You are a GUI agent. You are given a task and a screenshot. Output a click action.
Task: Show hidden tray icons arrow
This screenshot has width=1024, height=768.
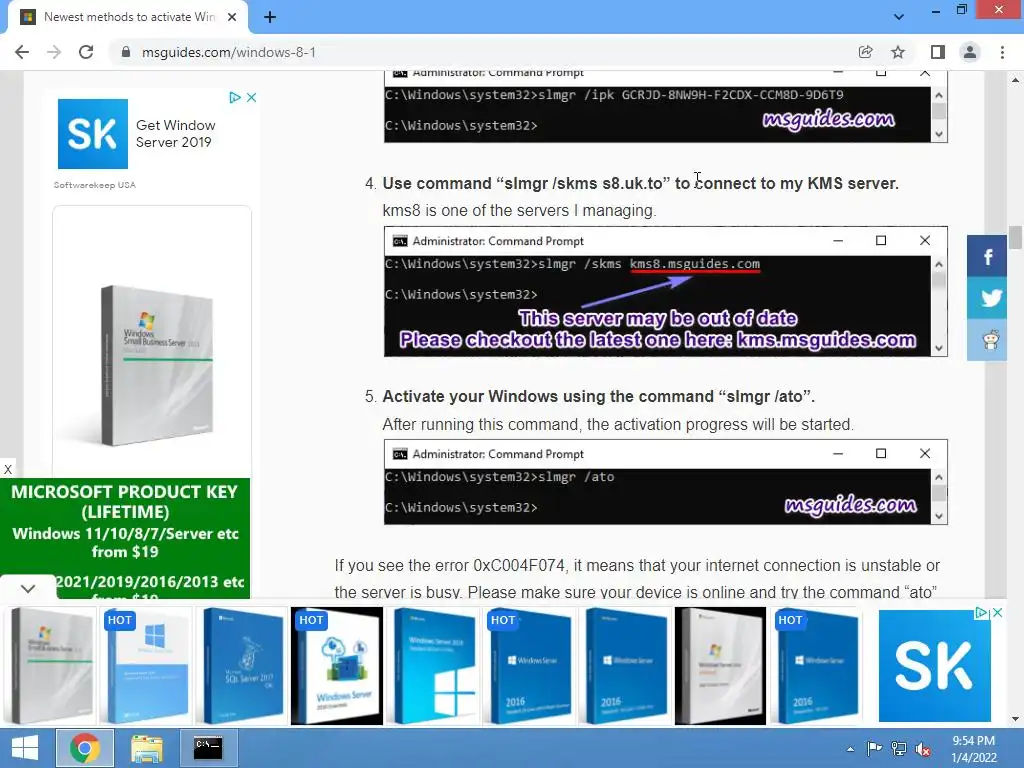tap(850, 749)
